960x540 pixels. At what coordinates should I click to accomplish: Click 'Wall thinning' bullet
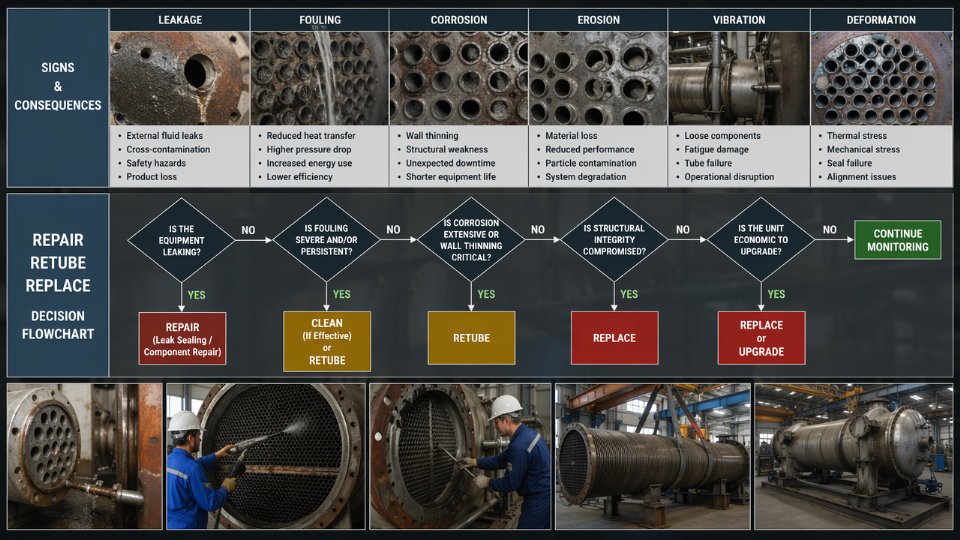pyautogui.click(x=432, y=136)
